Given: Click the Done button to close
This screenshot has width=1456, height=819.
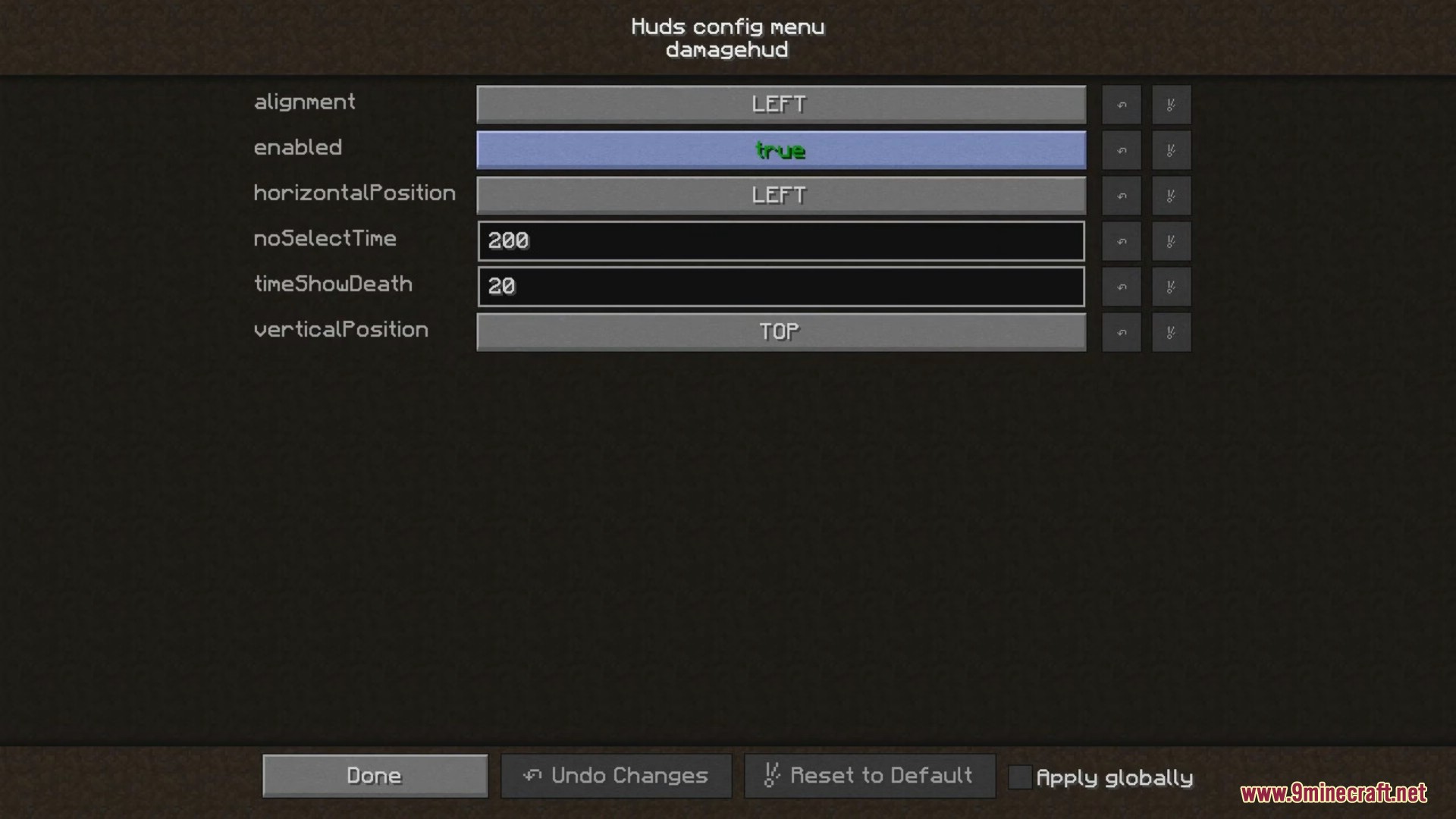Looking at the screenshot, I should (x=374, y=775).
